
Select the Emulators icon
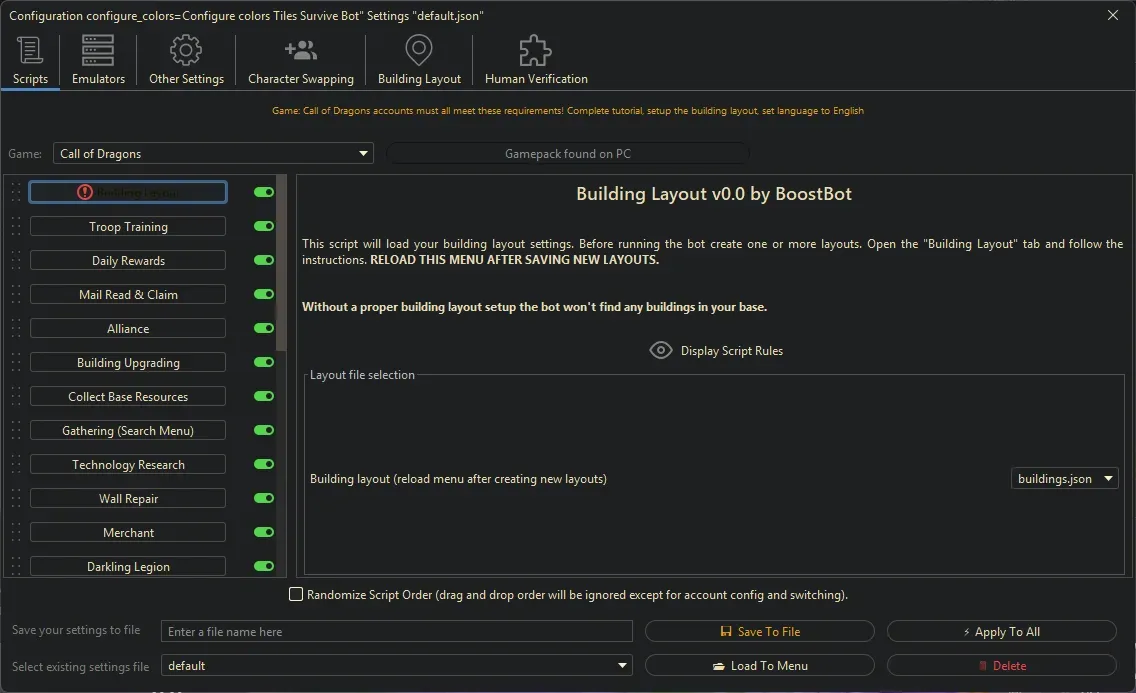[97, 49]
